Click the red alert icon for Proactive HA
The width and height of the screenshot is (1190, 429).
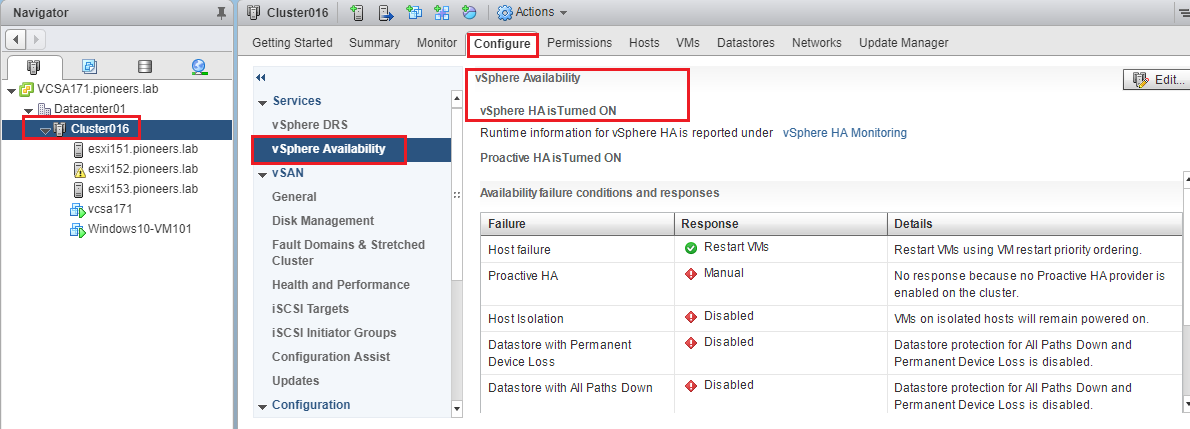click(x=691, y=274)
